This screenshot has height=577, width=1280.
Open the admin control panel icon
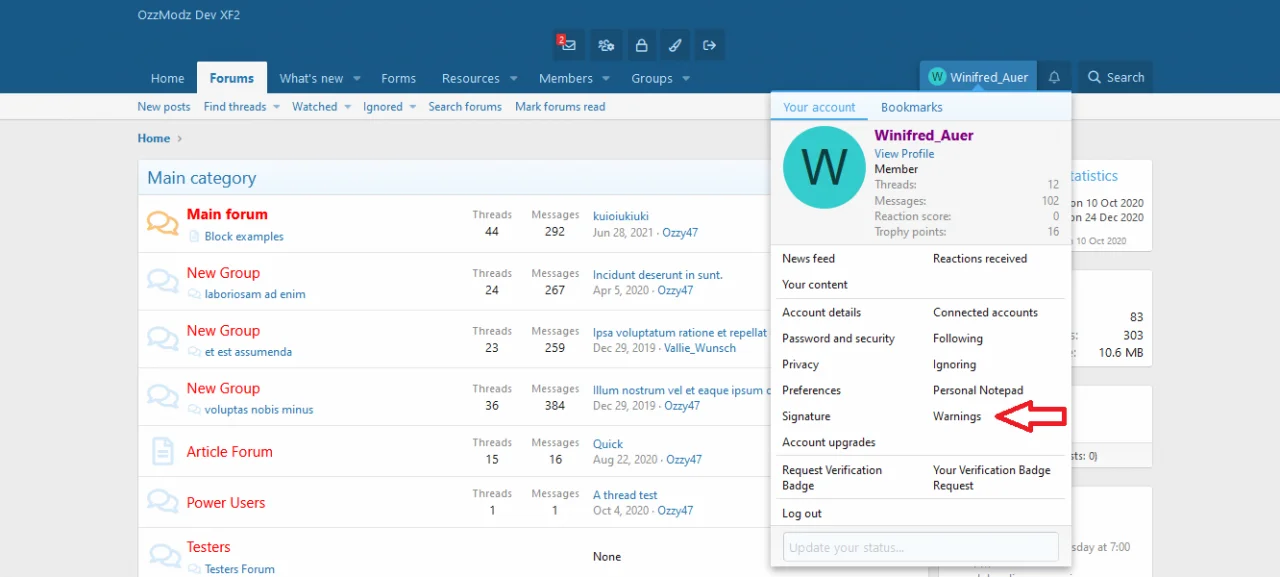(x=606, y=45)
